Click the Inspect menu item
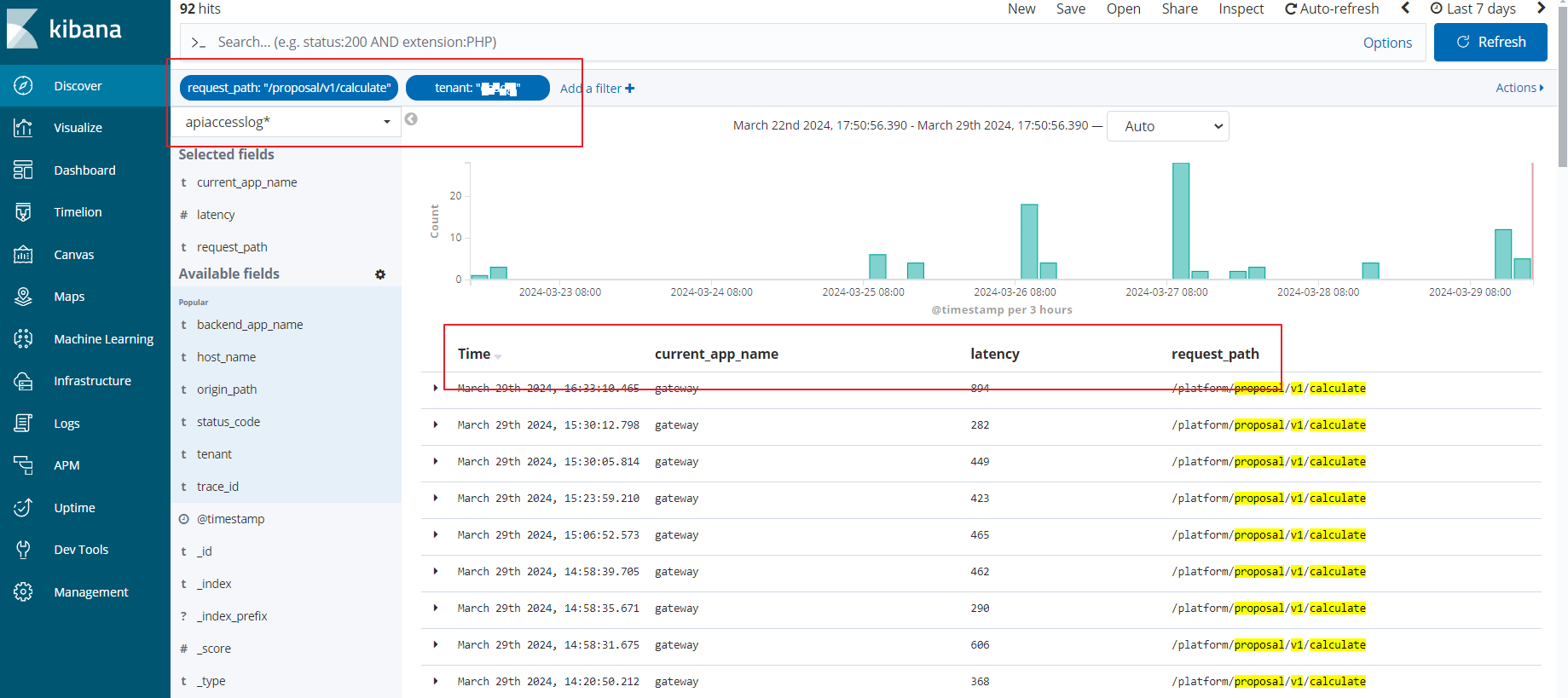The image size is (1568, 698). (1241, 9)
